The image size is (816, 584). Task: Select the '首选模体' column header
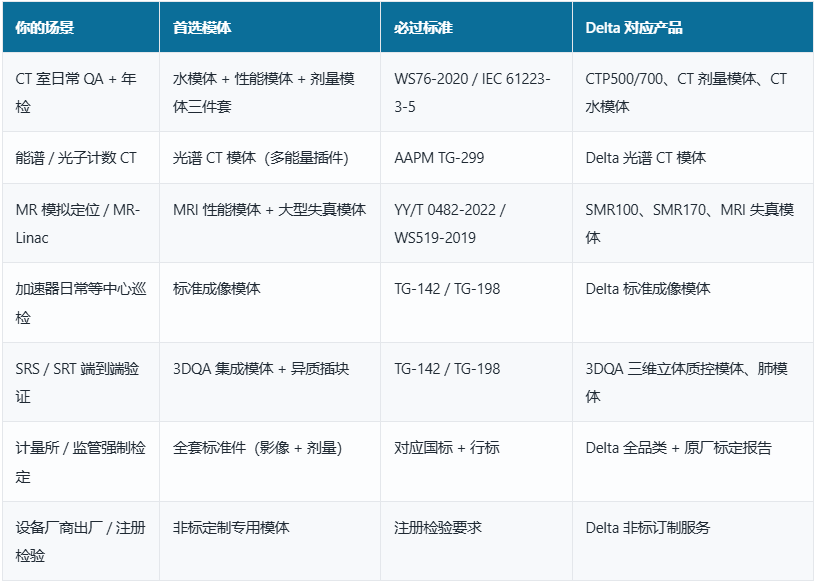pyautogui.click(x=270, y=27)
